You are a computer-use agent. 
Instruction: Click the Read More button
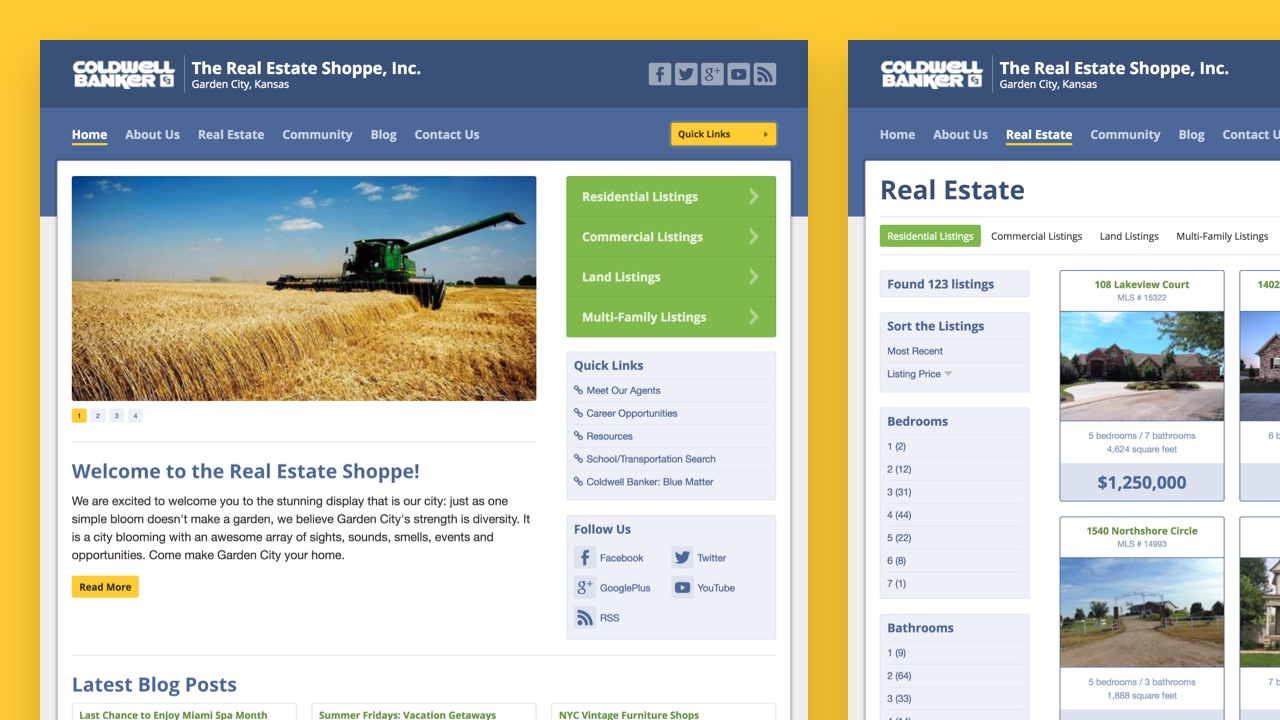pyautogui.click(x=105, y=587)
